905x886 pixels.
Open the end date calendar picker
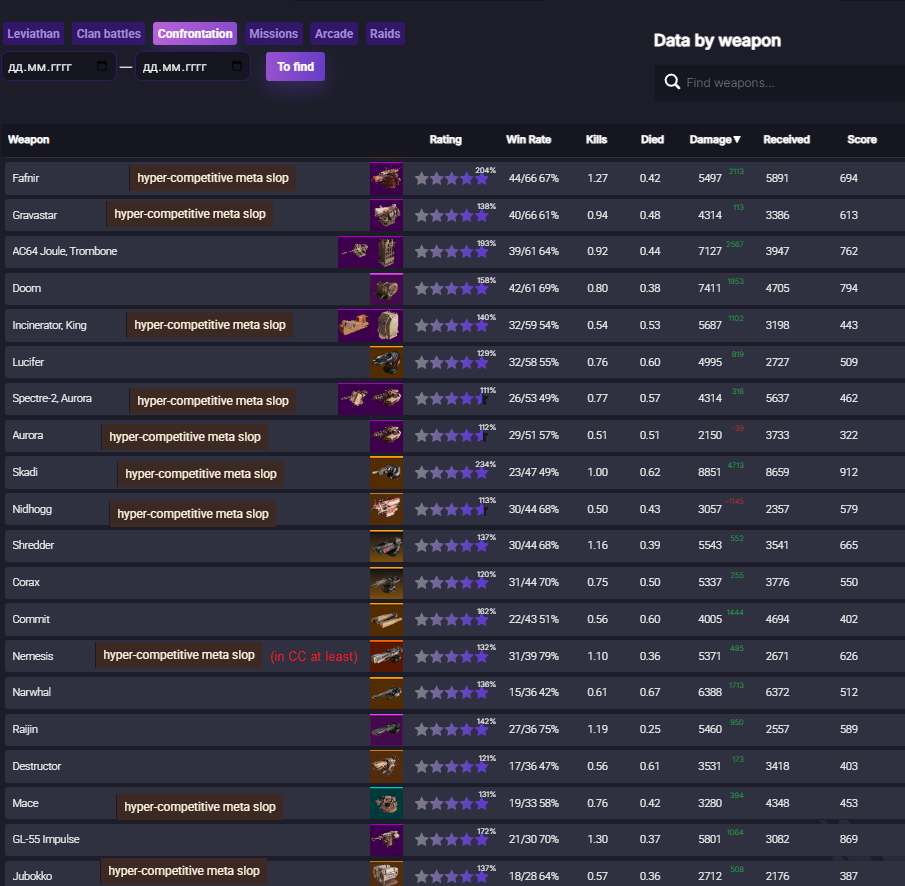pyautogui.click(x=237, y=66)
